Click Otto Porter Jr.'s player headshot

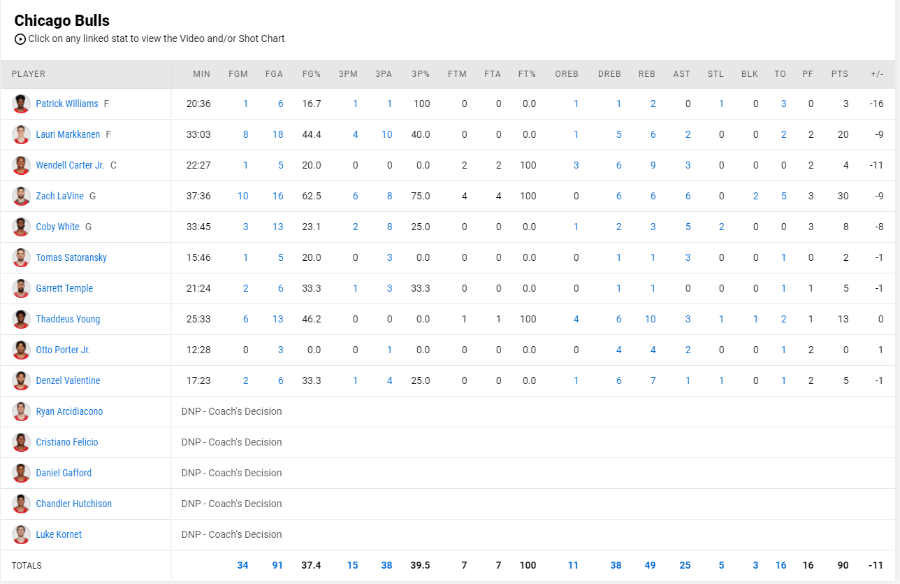(21, 350)
